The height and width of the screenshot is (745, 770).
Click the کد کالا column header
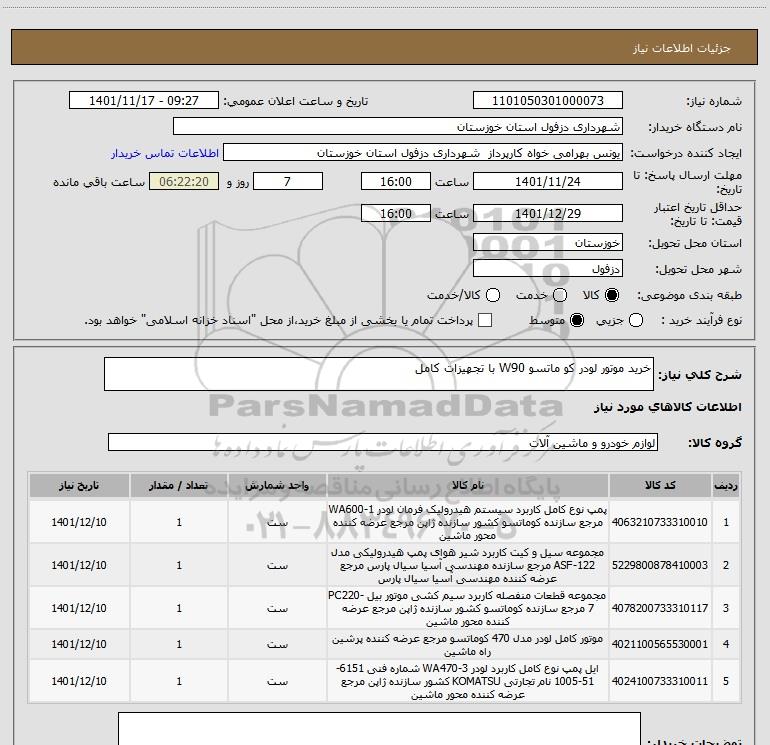(x=660, y=486)
